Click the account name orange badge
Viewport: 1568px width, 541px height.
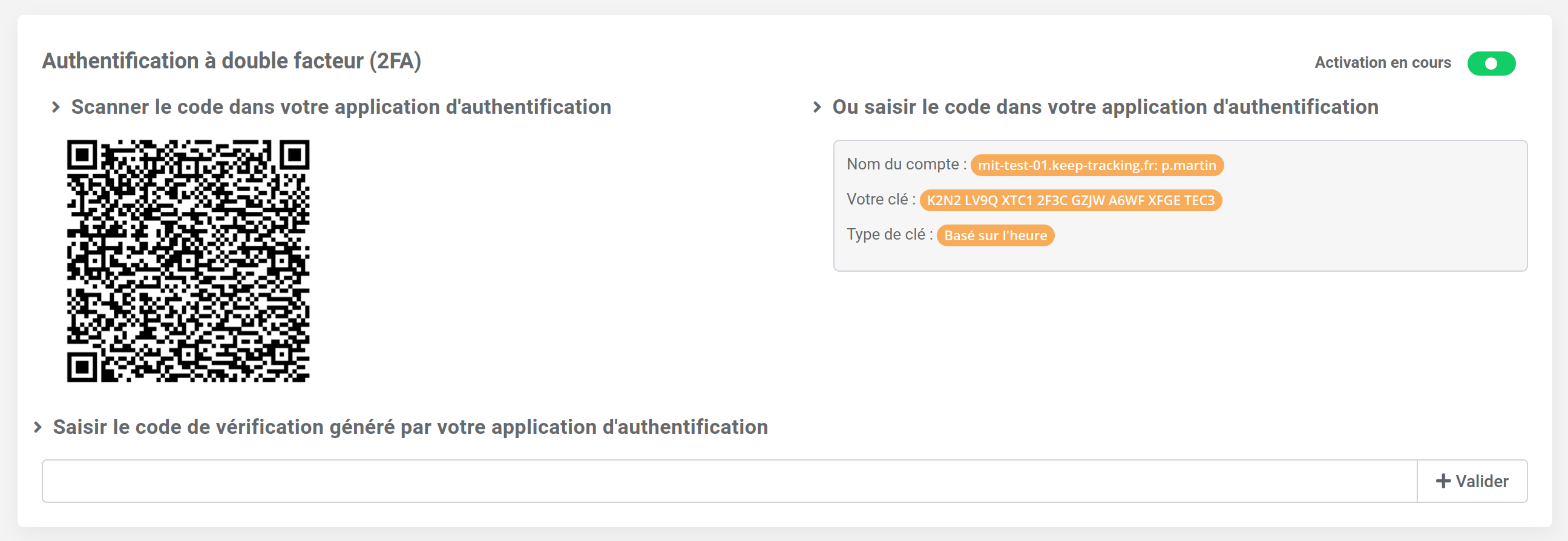[x=1096, y=166]
